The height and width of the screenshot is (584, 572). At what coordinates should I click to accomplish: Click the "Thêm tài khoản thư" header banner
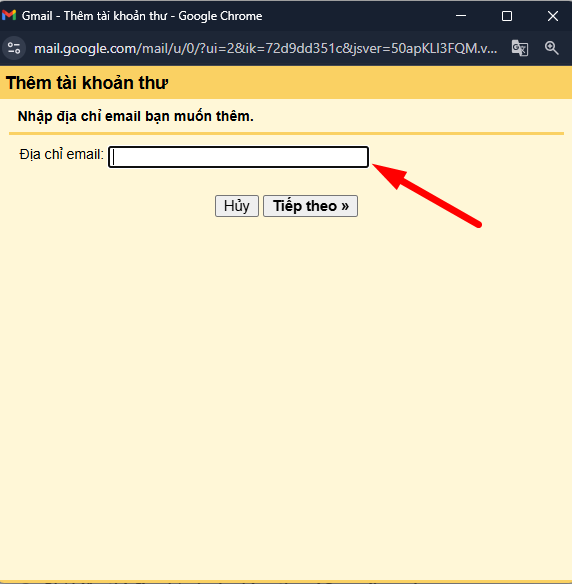[x=286, y=83]
